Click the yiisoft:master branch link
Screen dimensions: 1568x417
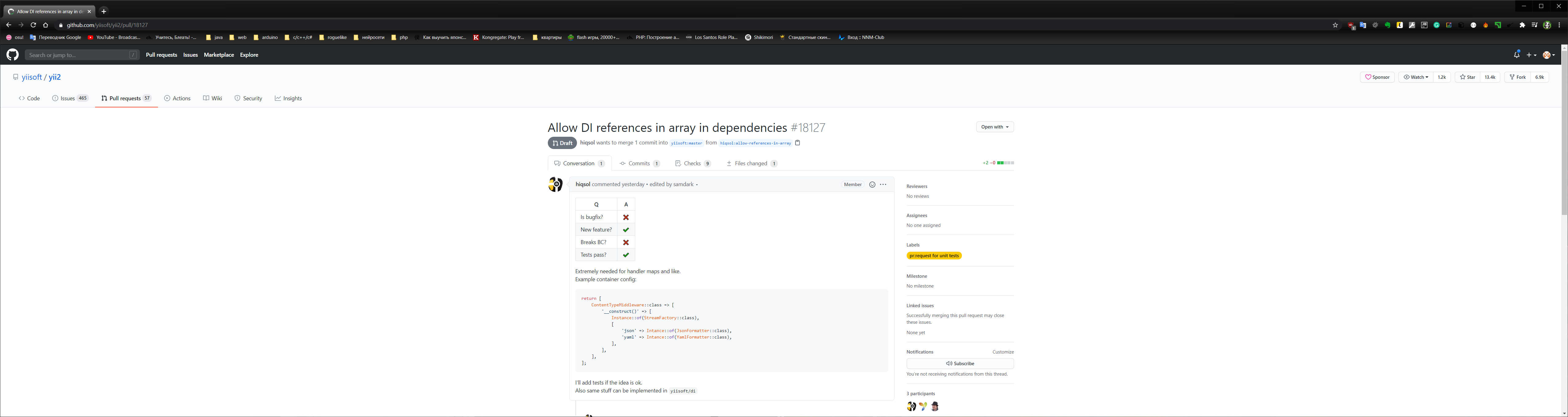[x=686, y=143]
